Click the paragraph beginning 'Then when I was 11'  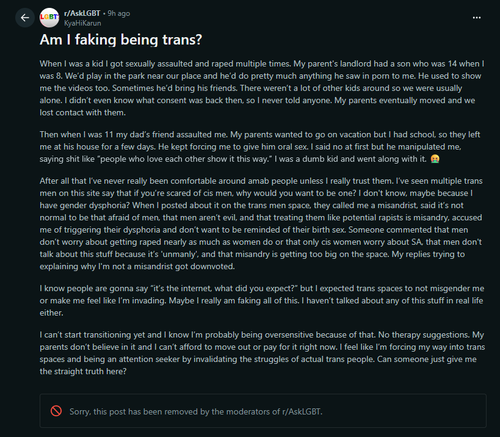click(260, 147)
